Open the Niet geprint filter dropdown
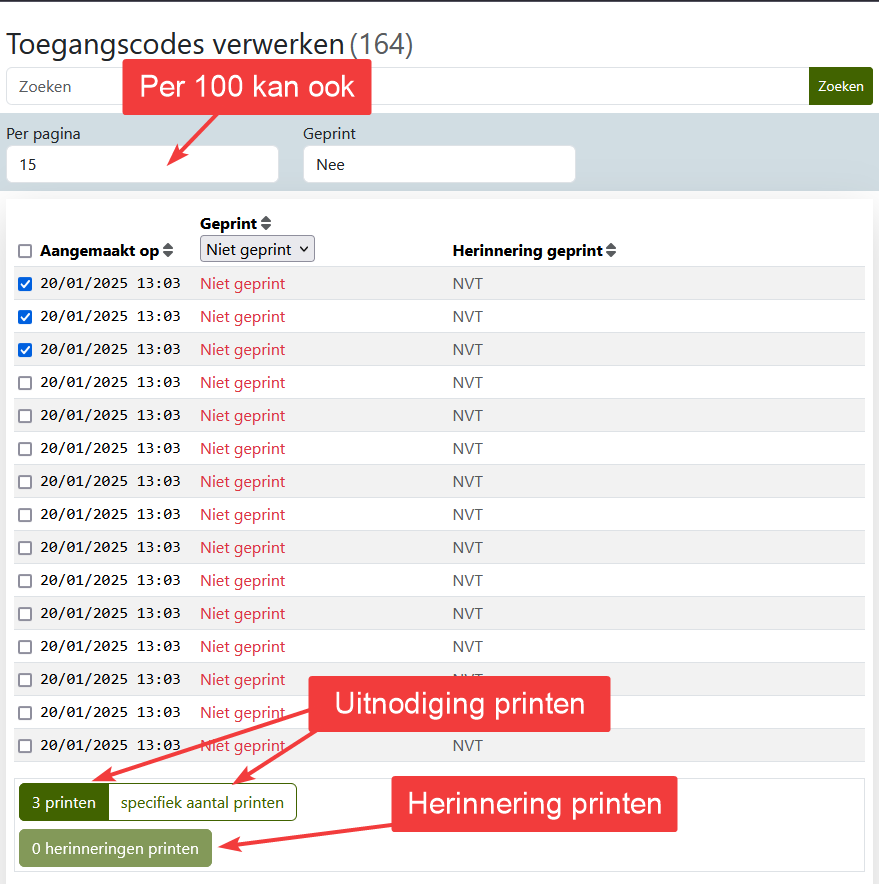Viewport: 879px width, 884px height. point(256,249)
